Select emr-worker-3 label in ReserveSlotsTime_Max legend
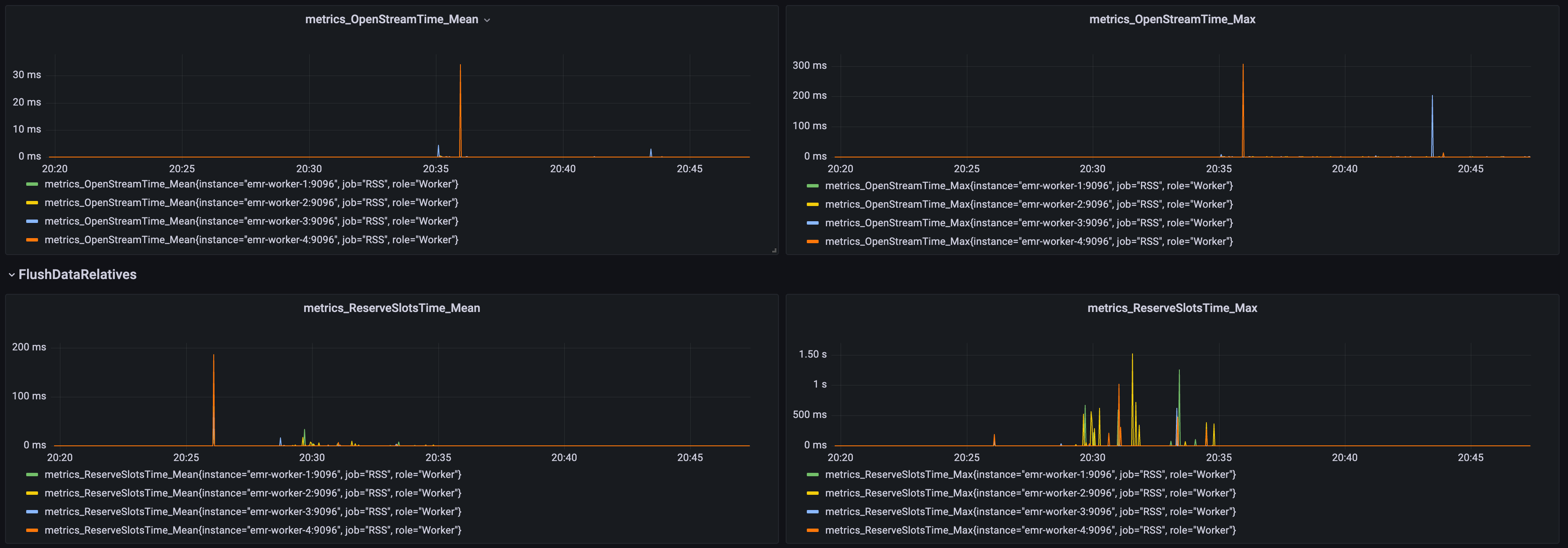The image size is (1568, 548). (x=1031, y=512)
